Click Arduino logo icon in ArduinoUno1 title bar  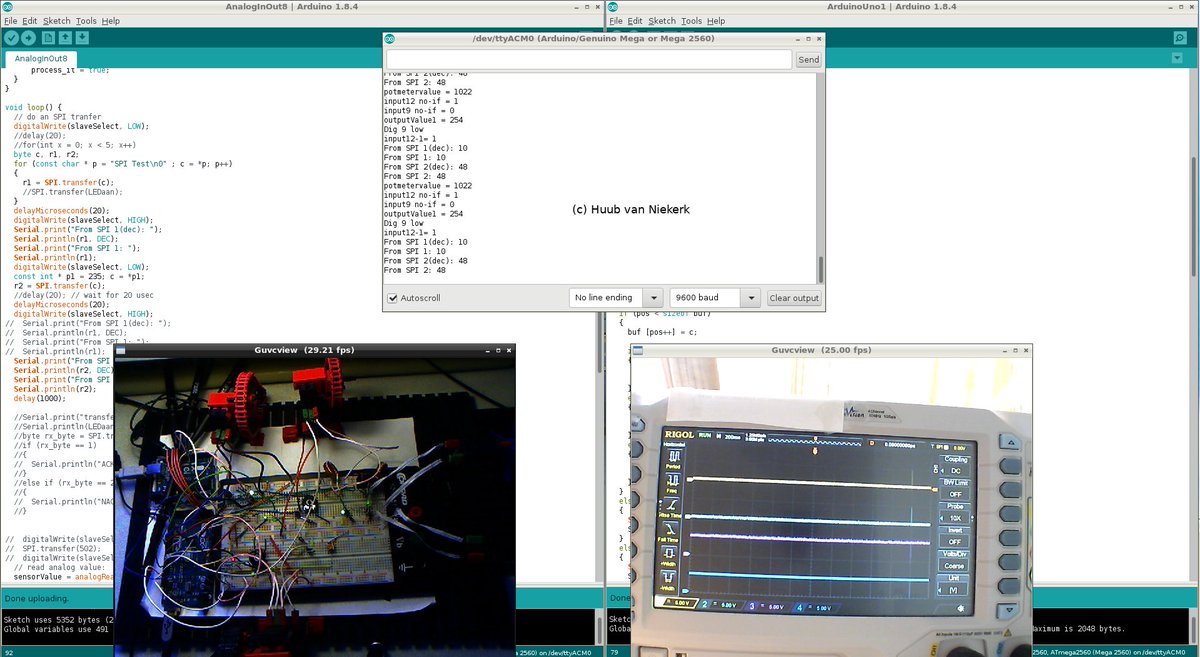point(613,7)
